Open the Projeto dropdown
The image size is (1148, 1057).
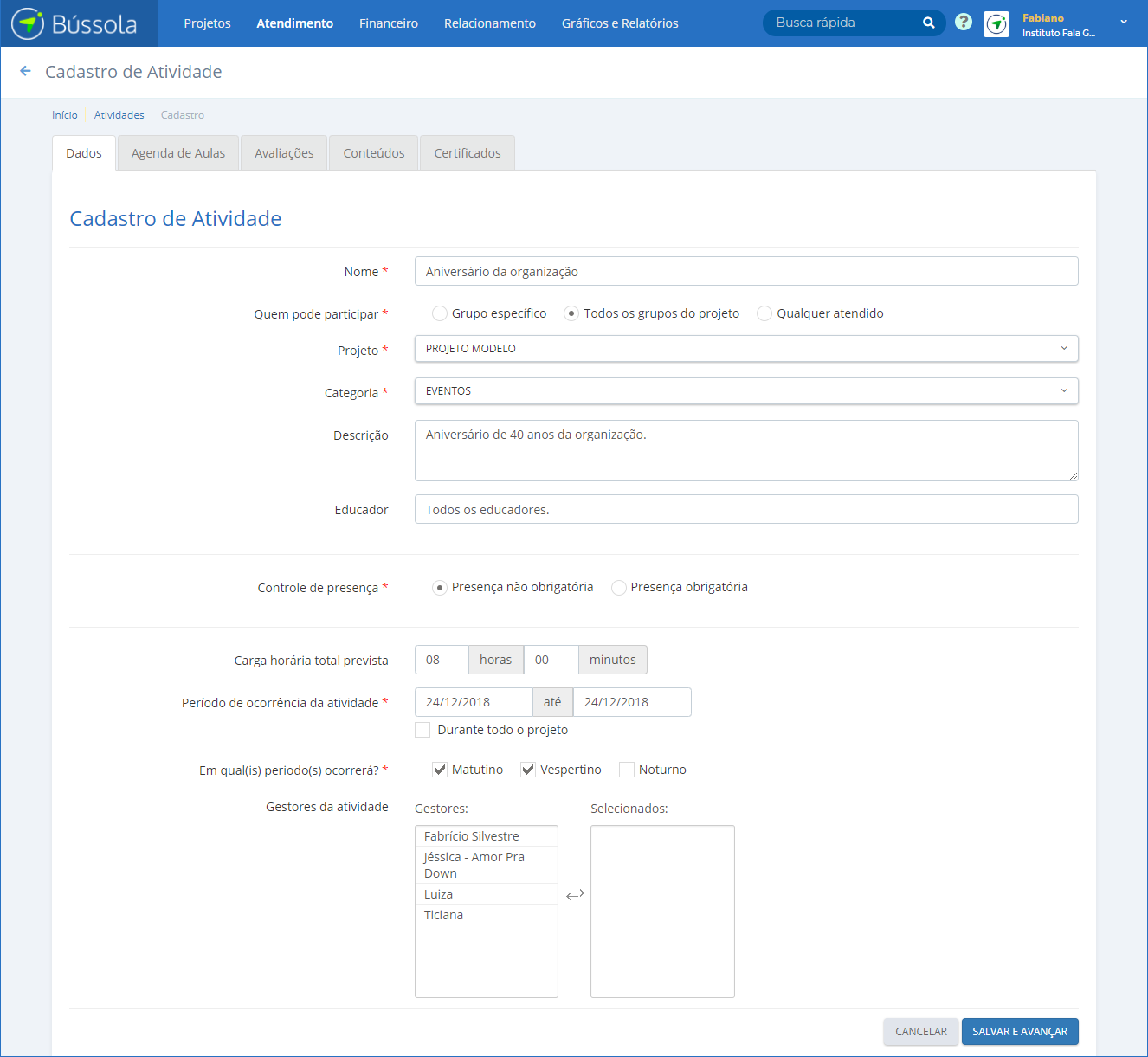(745, 349)
